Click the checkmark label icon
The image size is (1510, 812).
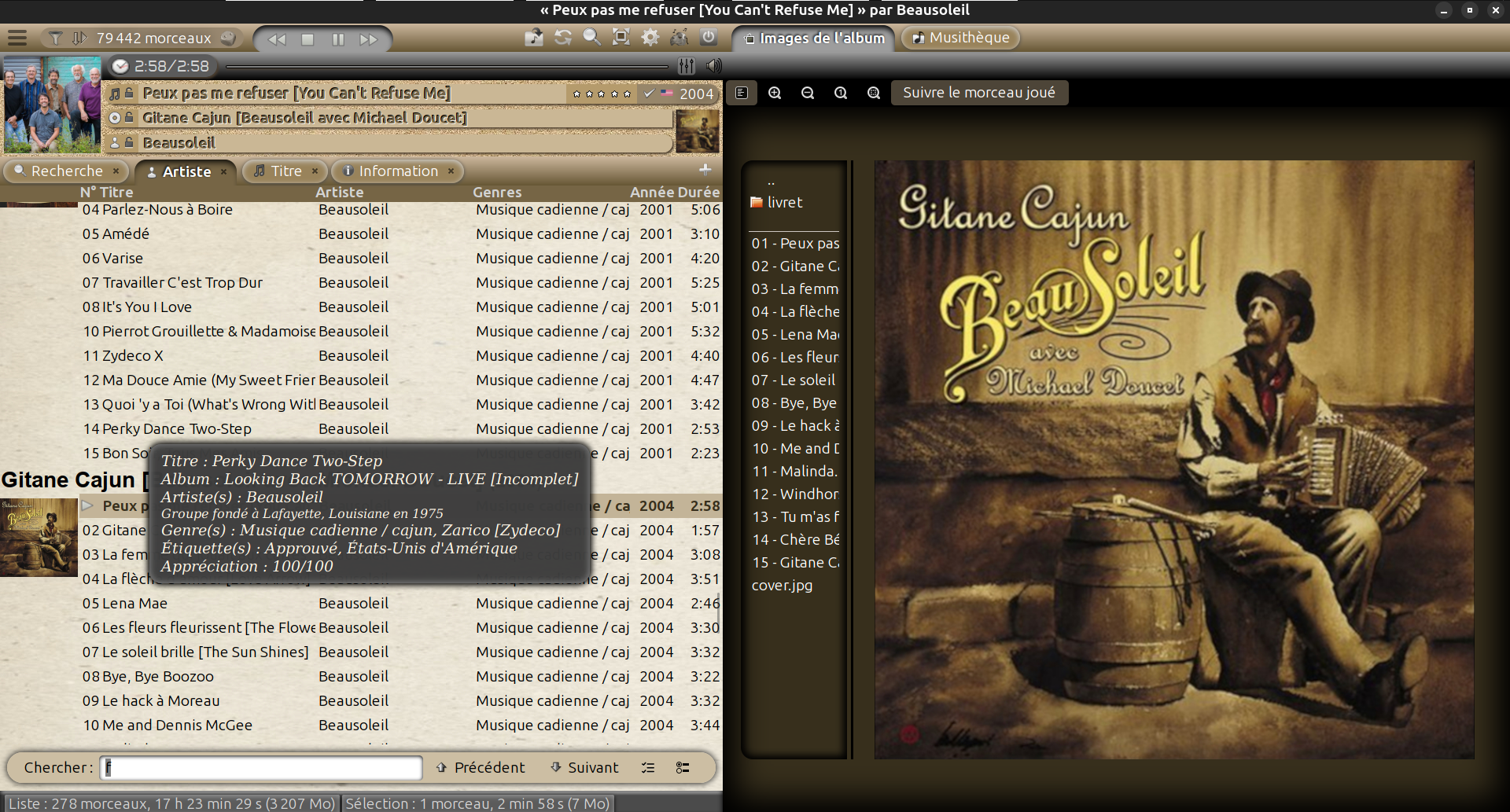649,93
